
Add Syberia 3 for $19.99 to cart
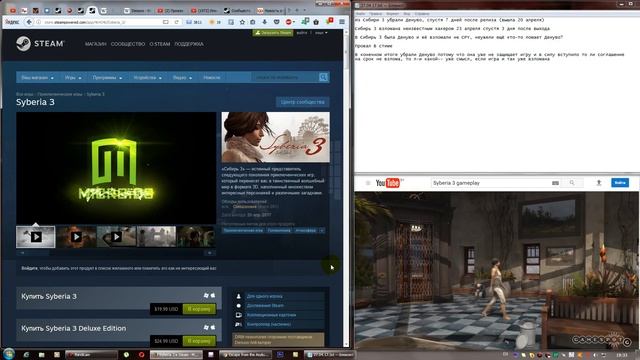point(199,309)
